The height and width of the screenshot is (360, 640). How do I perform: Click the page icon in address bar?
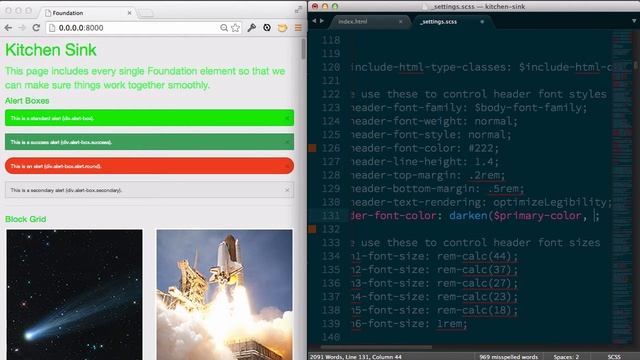(52, 28)
